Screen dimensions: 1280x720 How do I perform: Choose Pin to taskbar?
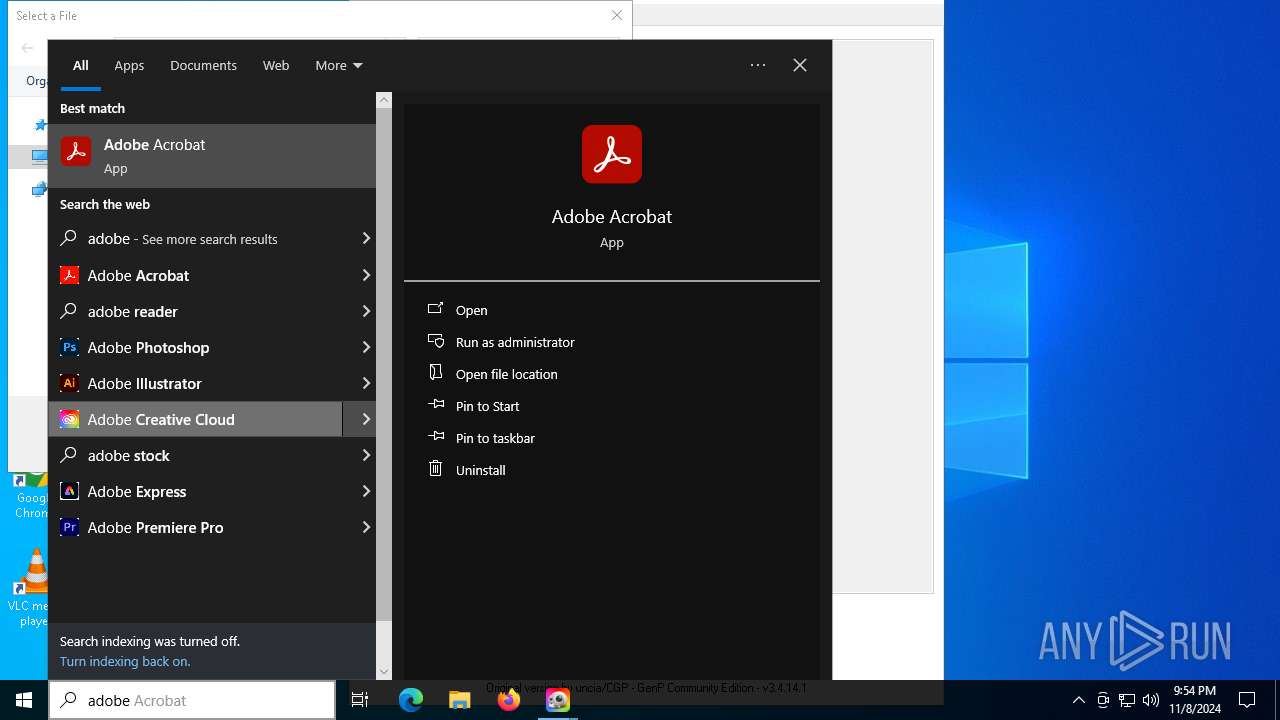coord(495,438)
